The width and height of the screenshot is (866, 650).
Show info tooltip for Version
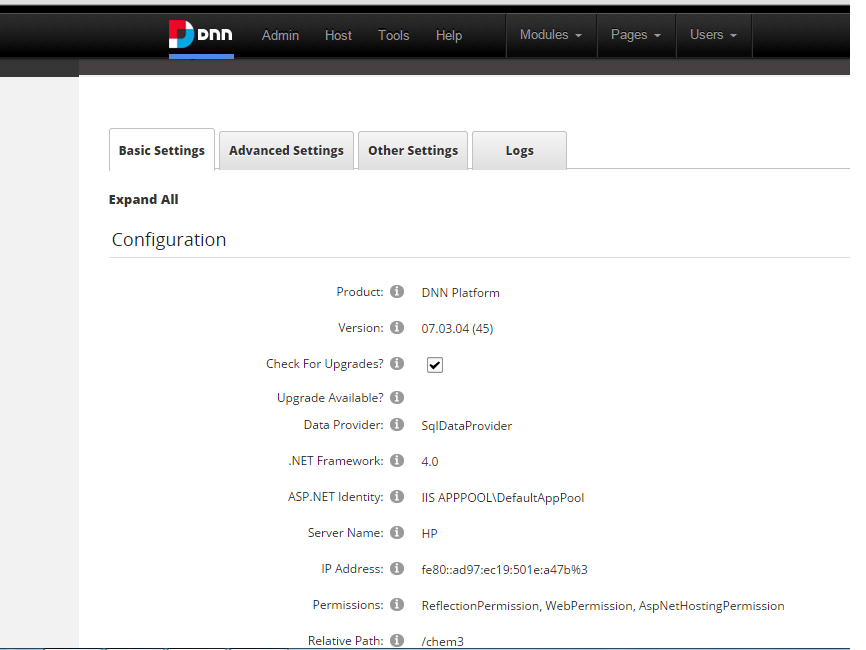coord(397,327)
